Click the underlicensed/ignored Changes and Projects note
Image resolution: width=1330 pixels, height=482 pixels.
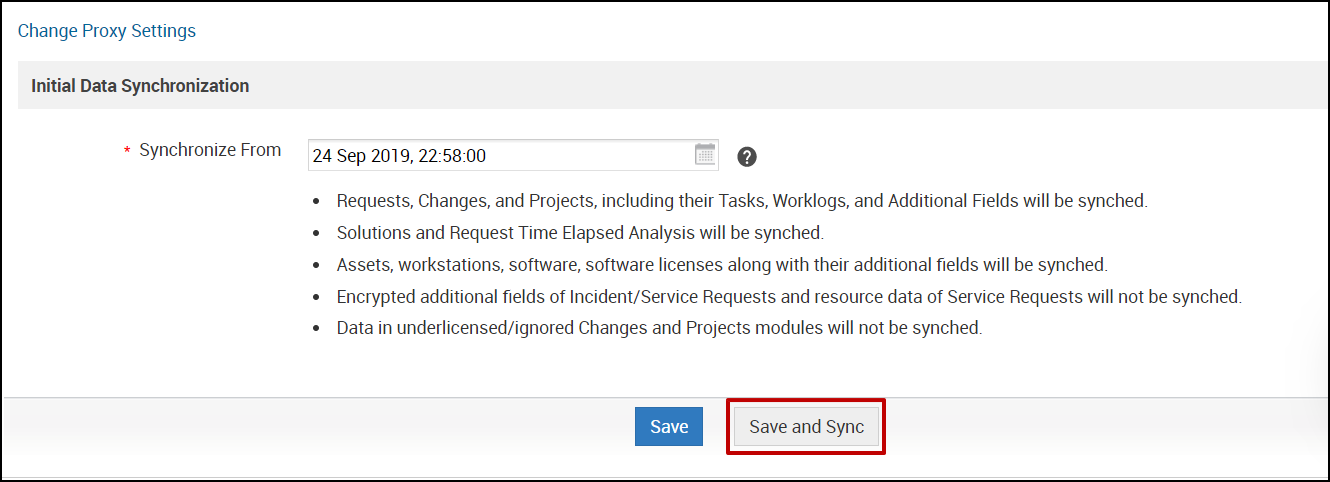660,328
